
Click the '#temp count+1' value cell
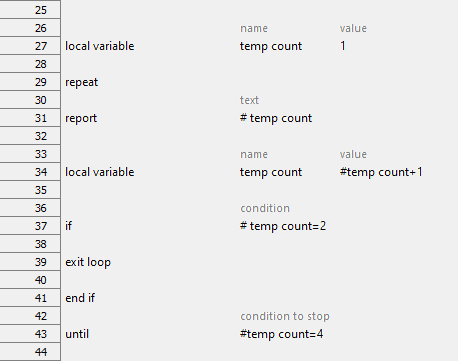pos(381,172)
